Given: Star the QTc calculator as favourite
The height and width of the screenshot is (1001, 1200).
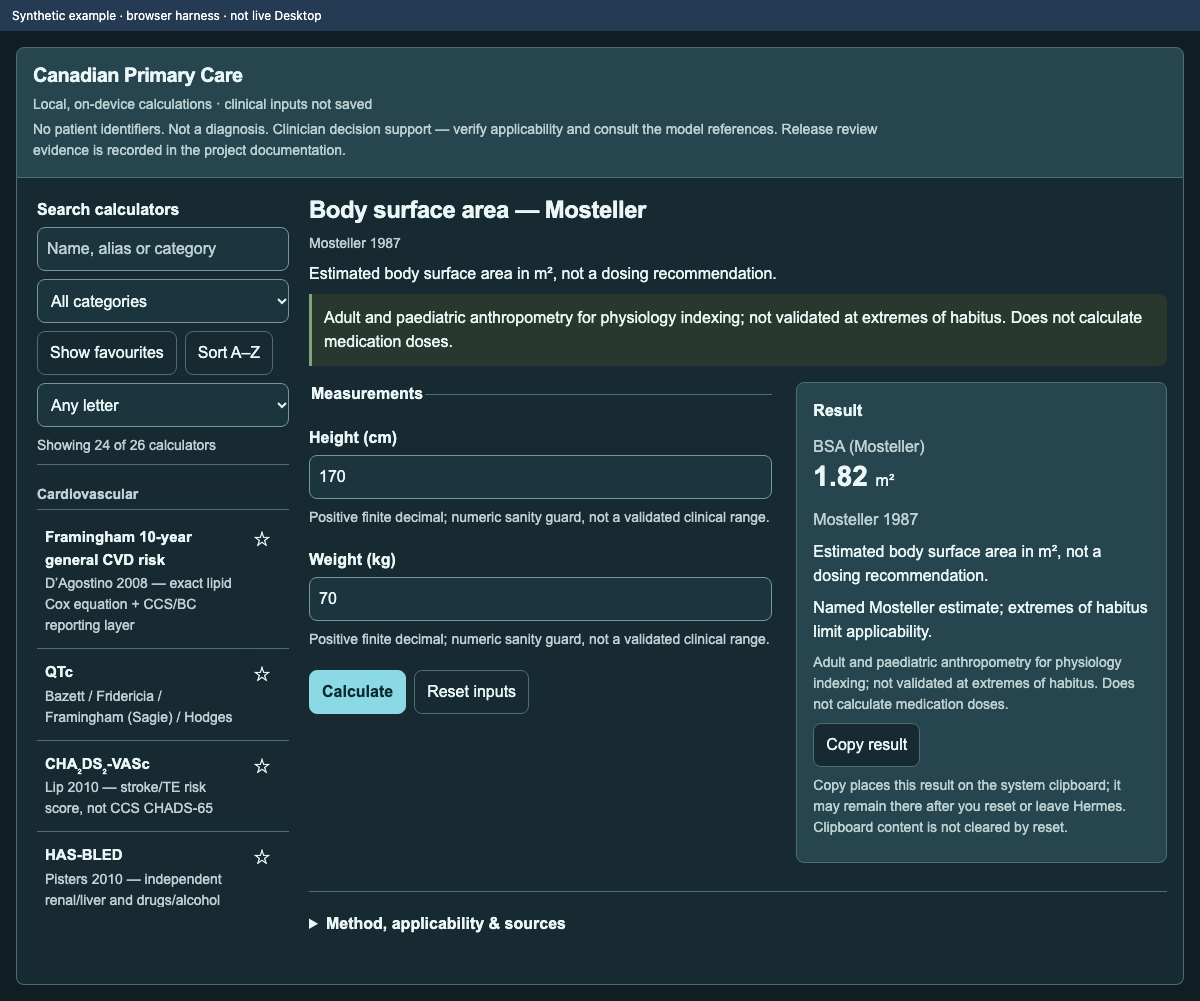Looking at the screenshot, I should [262, 675].
